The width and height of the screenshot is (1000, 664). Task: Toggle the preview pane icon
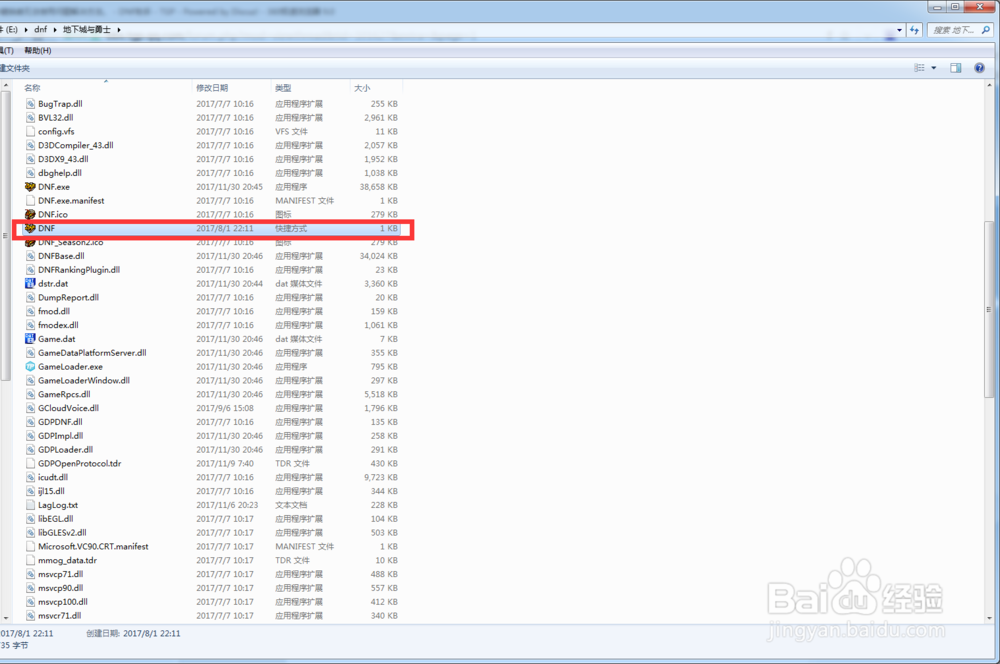point(955,68)
